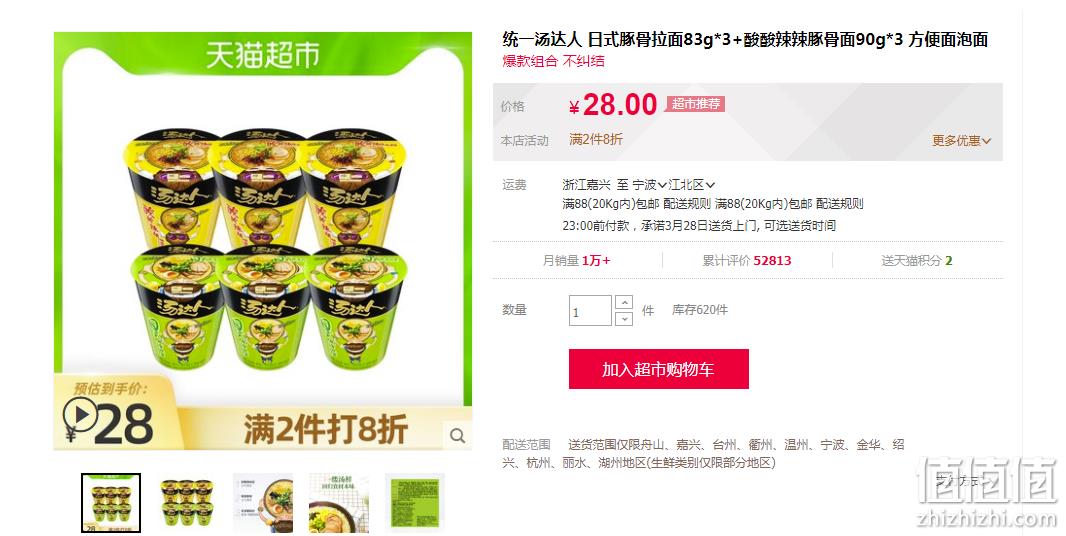Click the 天猫超市 logo banner
1066x536 pixels.
[262, 55]
